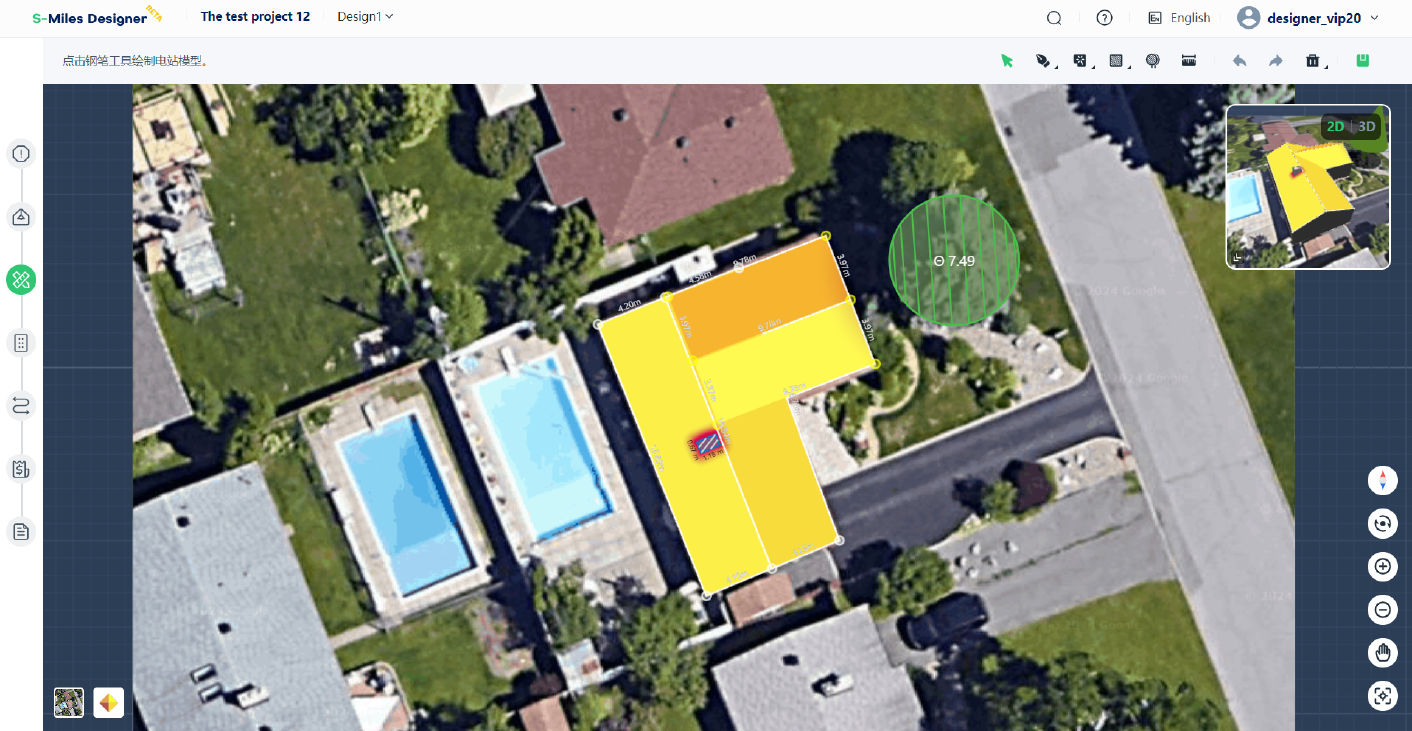Select the small red obstacle on the roof
Screen dimensions: 1412x731
click(x=707, y=443)
